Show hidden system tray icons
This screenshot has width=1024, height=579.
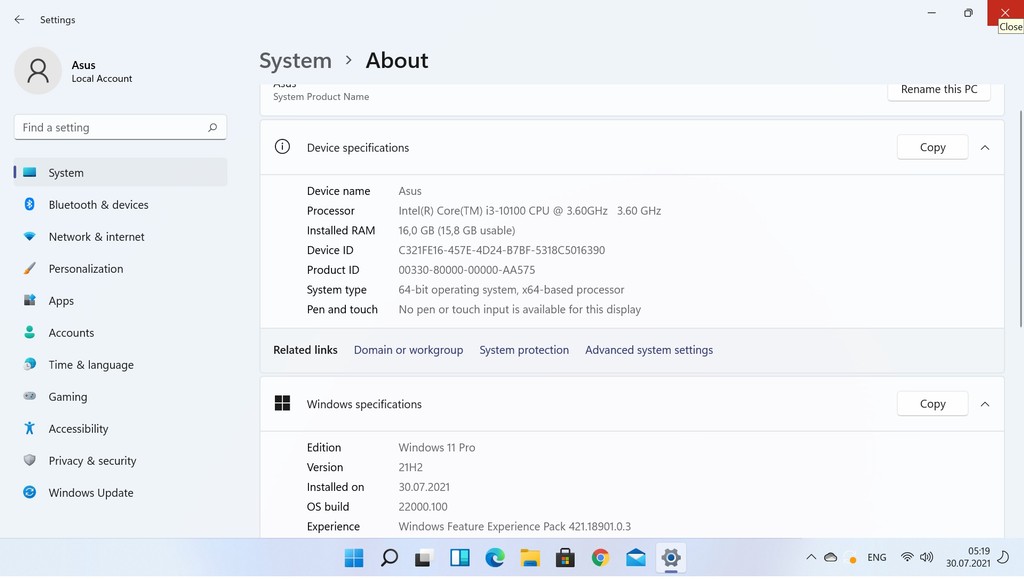tap(811, 557)
